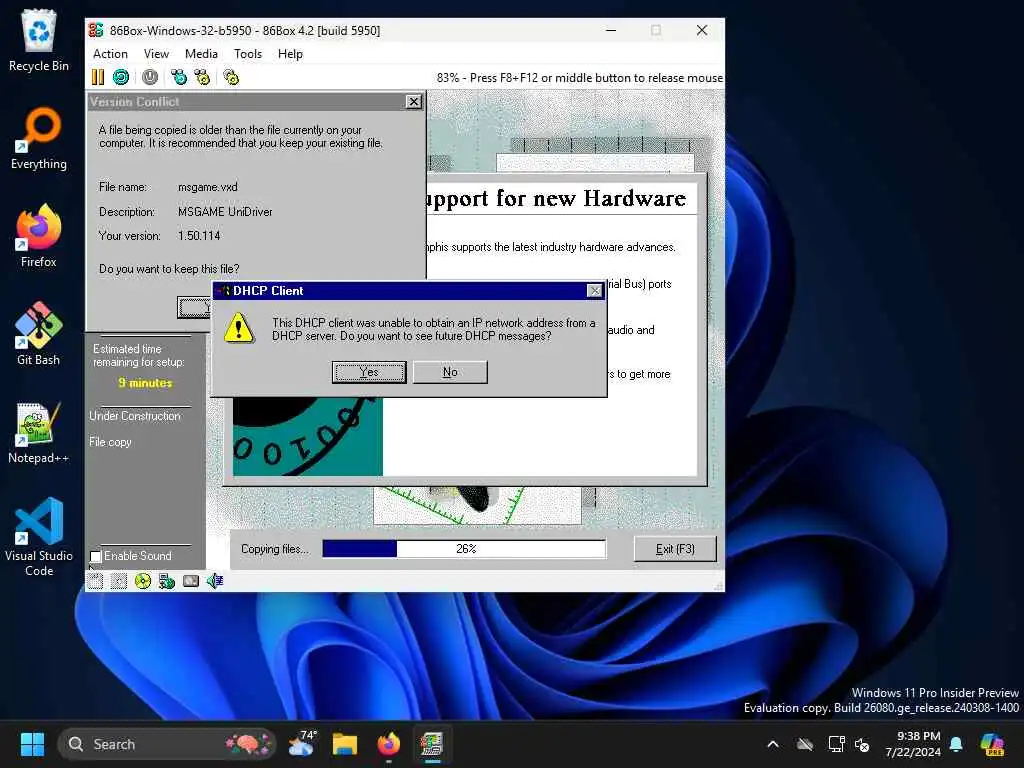This screenshot has width=1024, height=768.
Task: Open Firefox from the taskbar
Action: tap(389, 744)
